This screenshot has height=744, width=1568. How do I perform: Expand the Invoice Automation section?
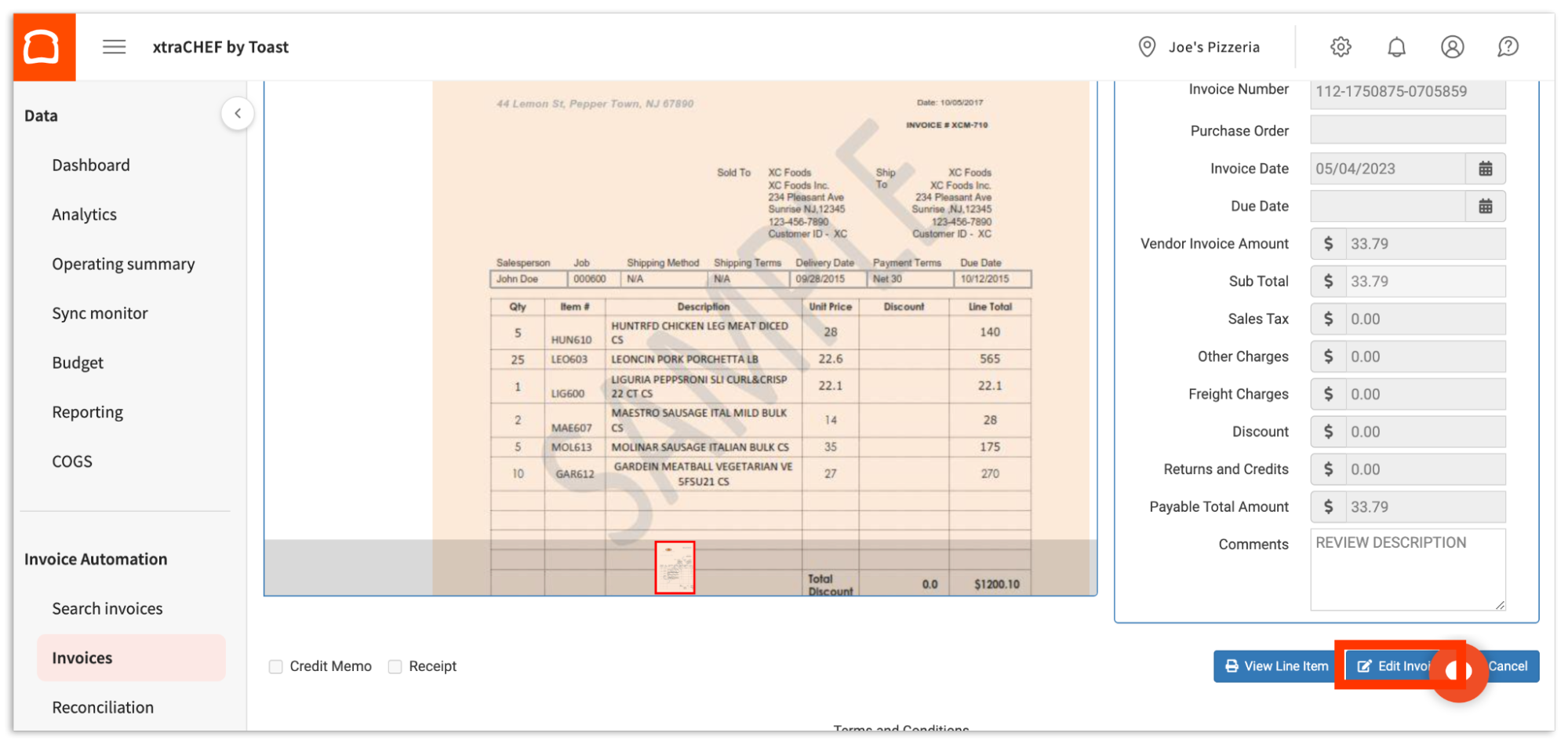pyautogui.click(x=96, y=559)
